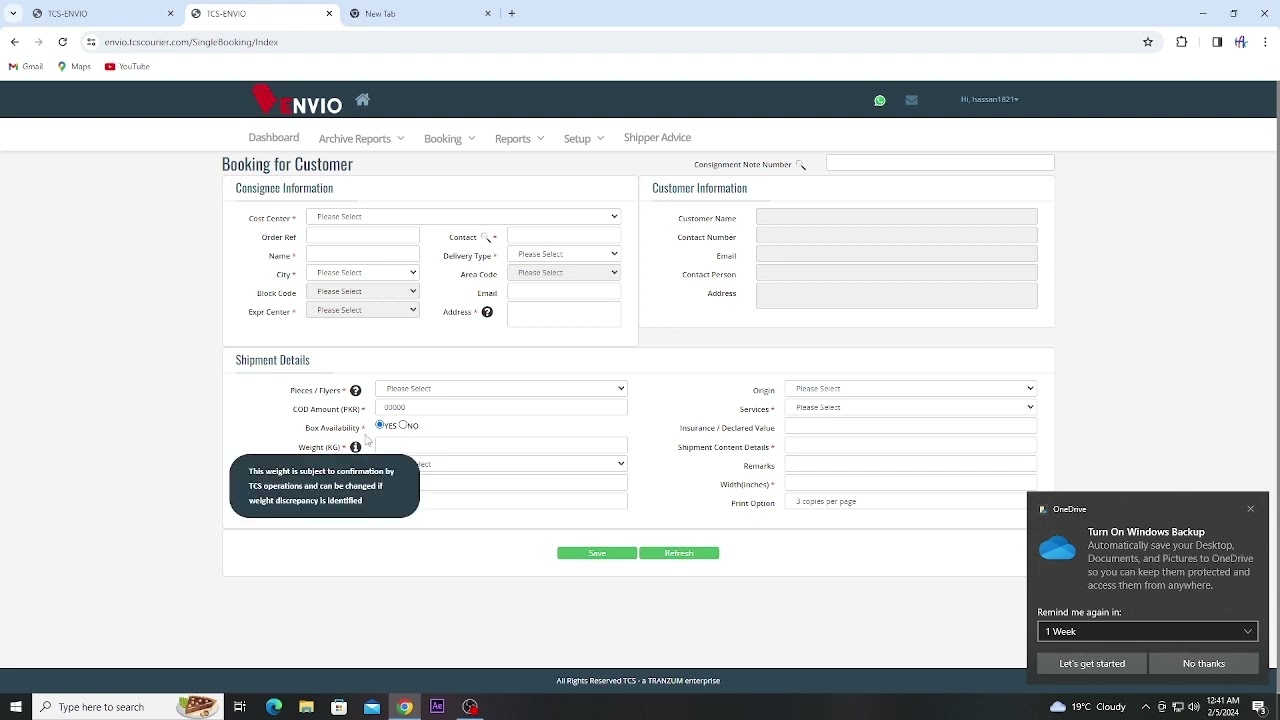The image size is (1280, 720).
Task: Show the Pieces / Flyers help icon
Action: [355, 391]
